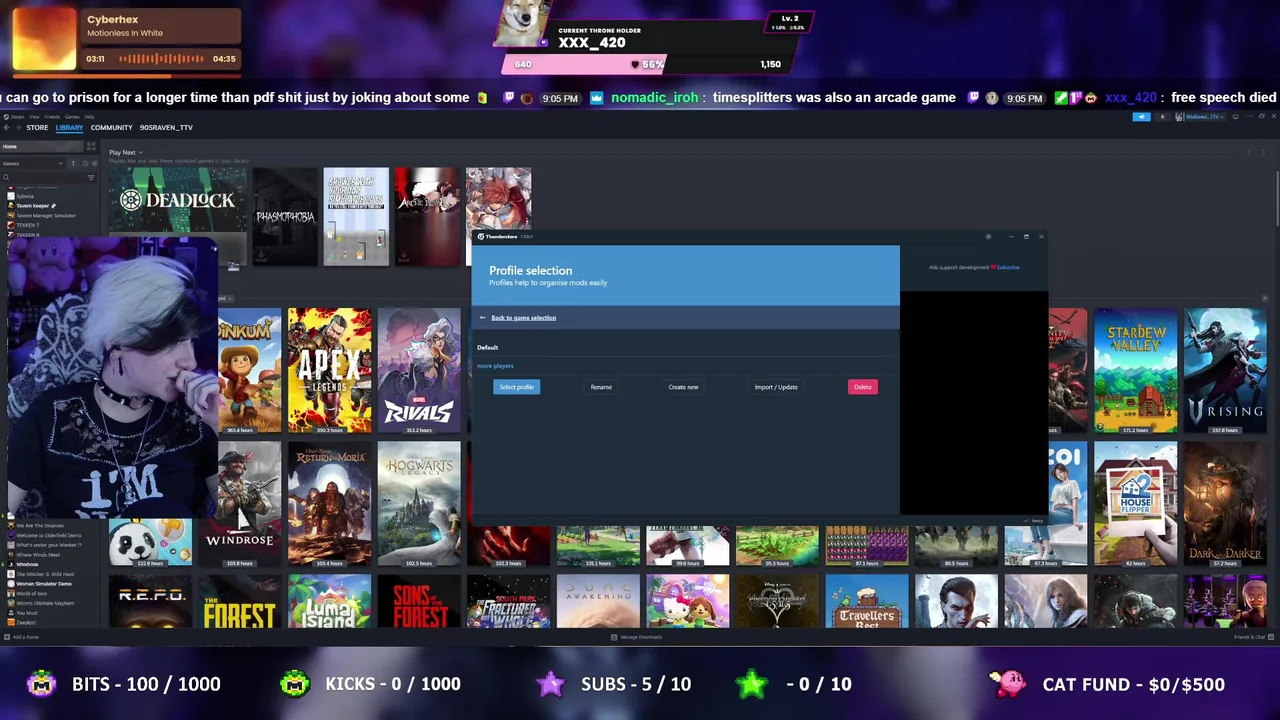Open the Luma Island game cover
Viewport: 1280px width, 720px height.
329,601
